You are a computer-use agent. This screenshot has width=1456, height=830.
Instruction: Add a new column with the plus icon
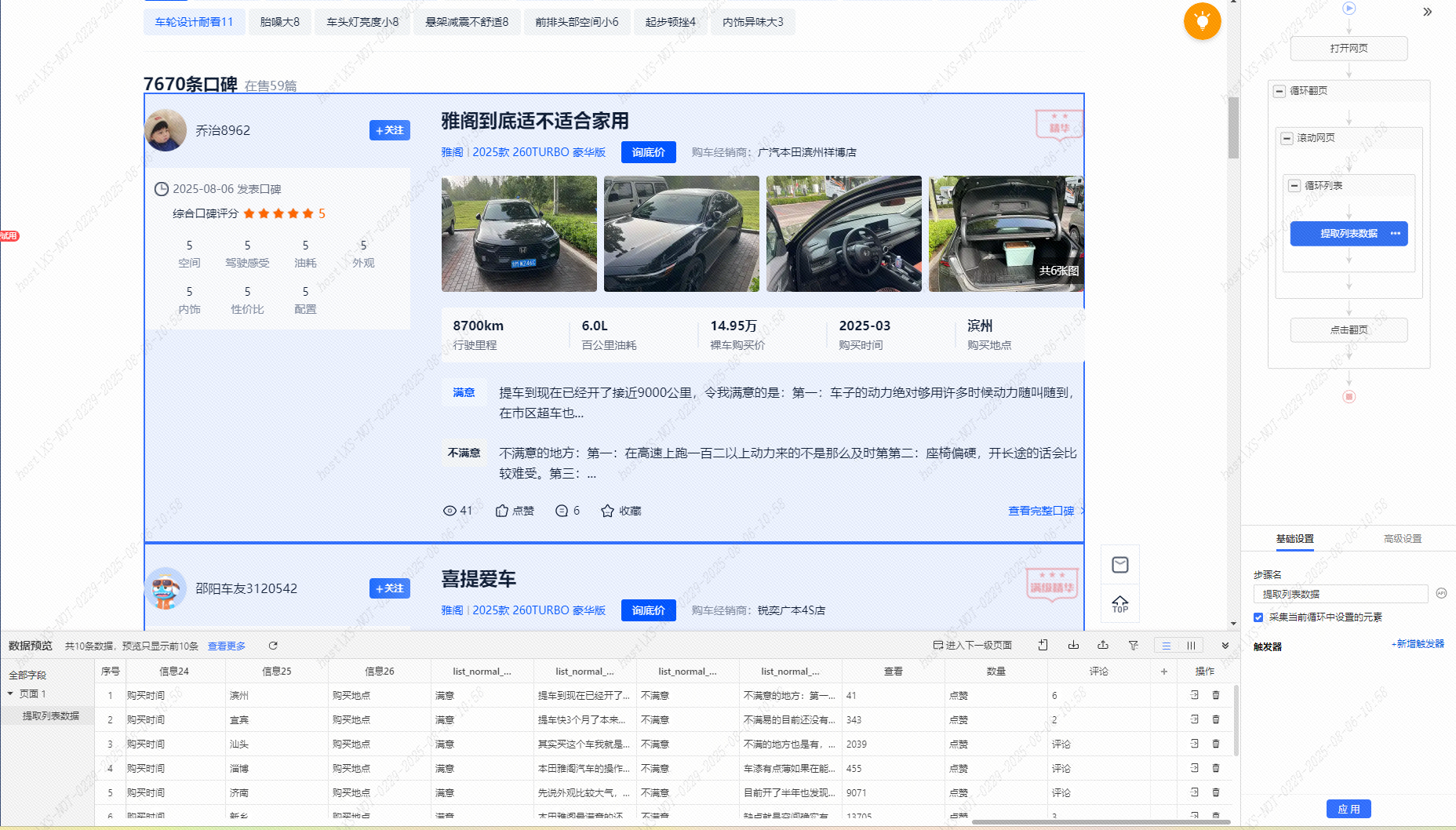coord(1164,671)
